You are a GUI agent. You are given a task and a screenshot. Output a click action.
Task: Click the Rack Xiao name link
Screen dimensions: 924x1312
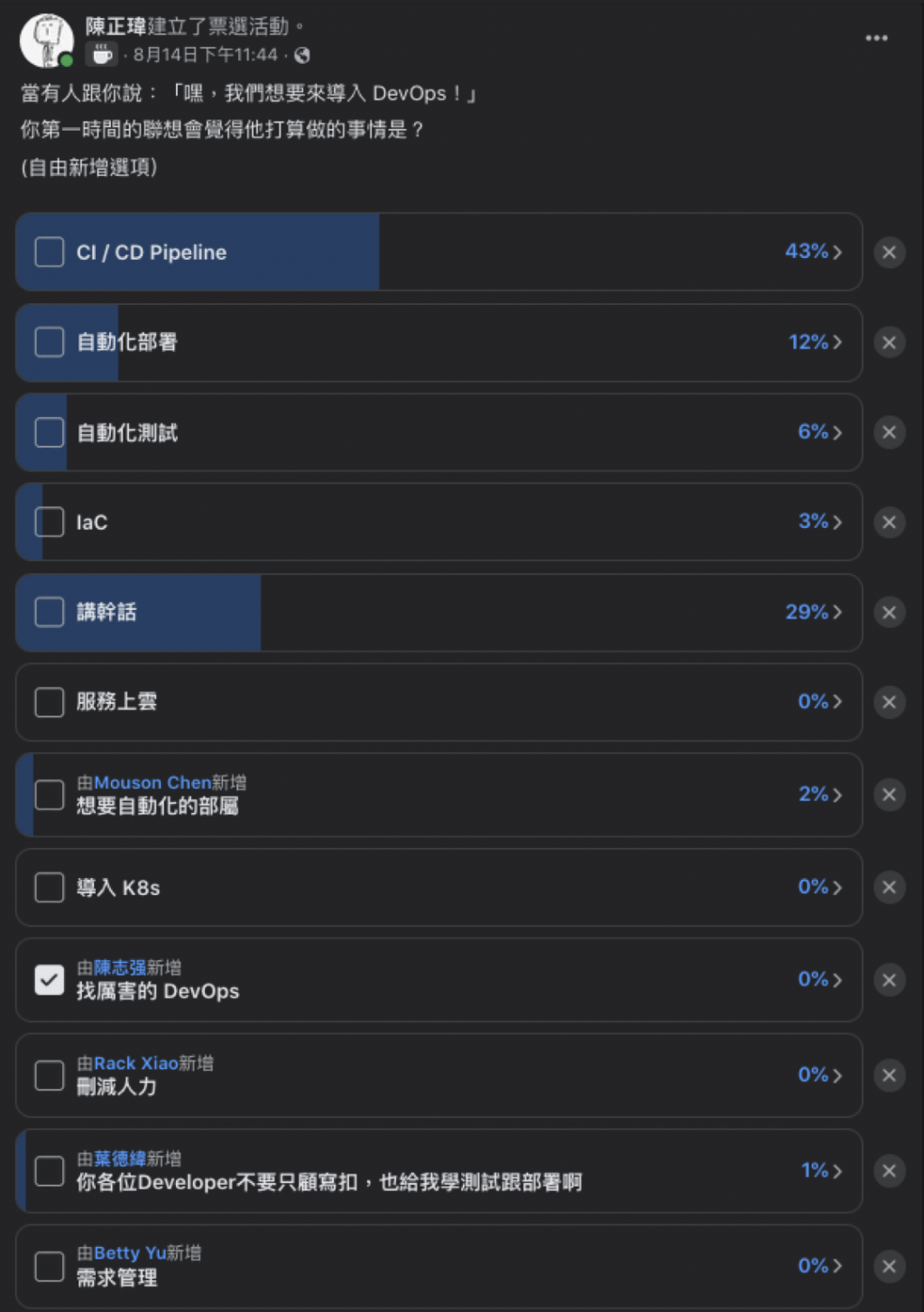click(x=136, y=1063)
